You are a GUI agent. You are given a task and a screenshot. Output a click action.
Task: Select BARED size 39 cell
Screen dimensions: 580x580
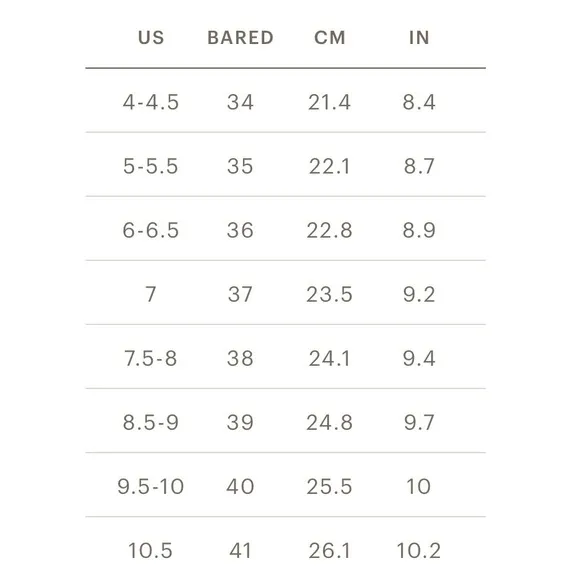point(240,422)
